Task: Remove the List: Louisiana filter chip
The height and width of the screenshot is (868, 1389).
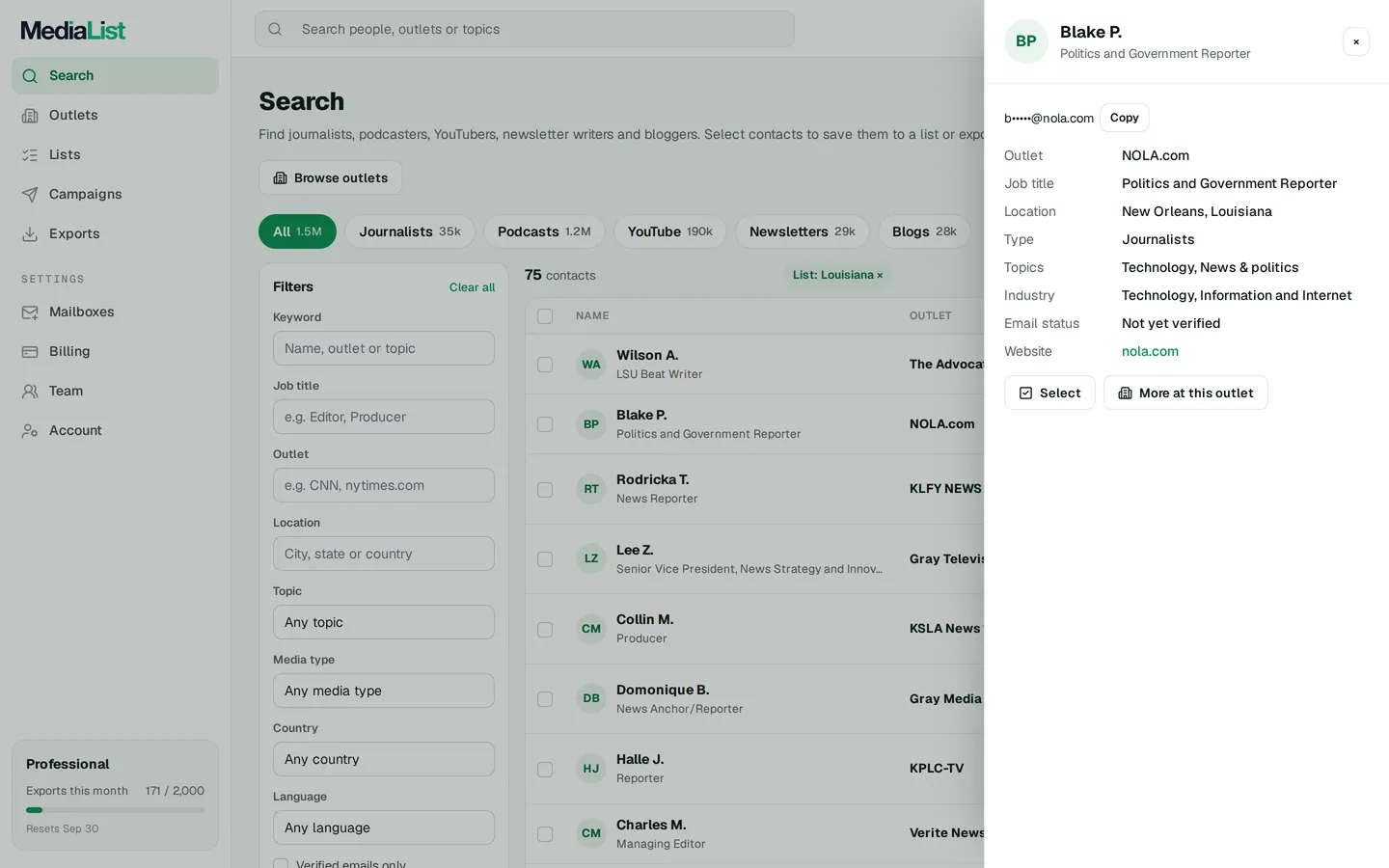Action: pos(880,276)
